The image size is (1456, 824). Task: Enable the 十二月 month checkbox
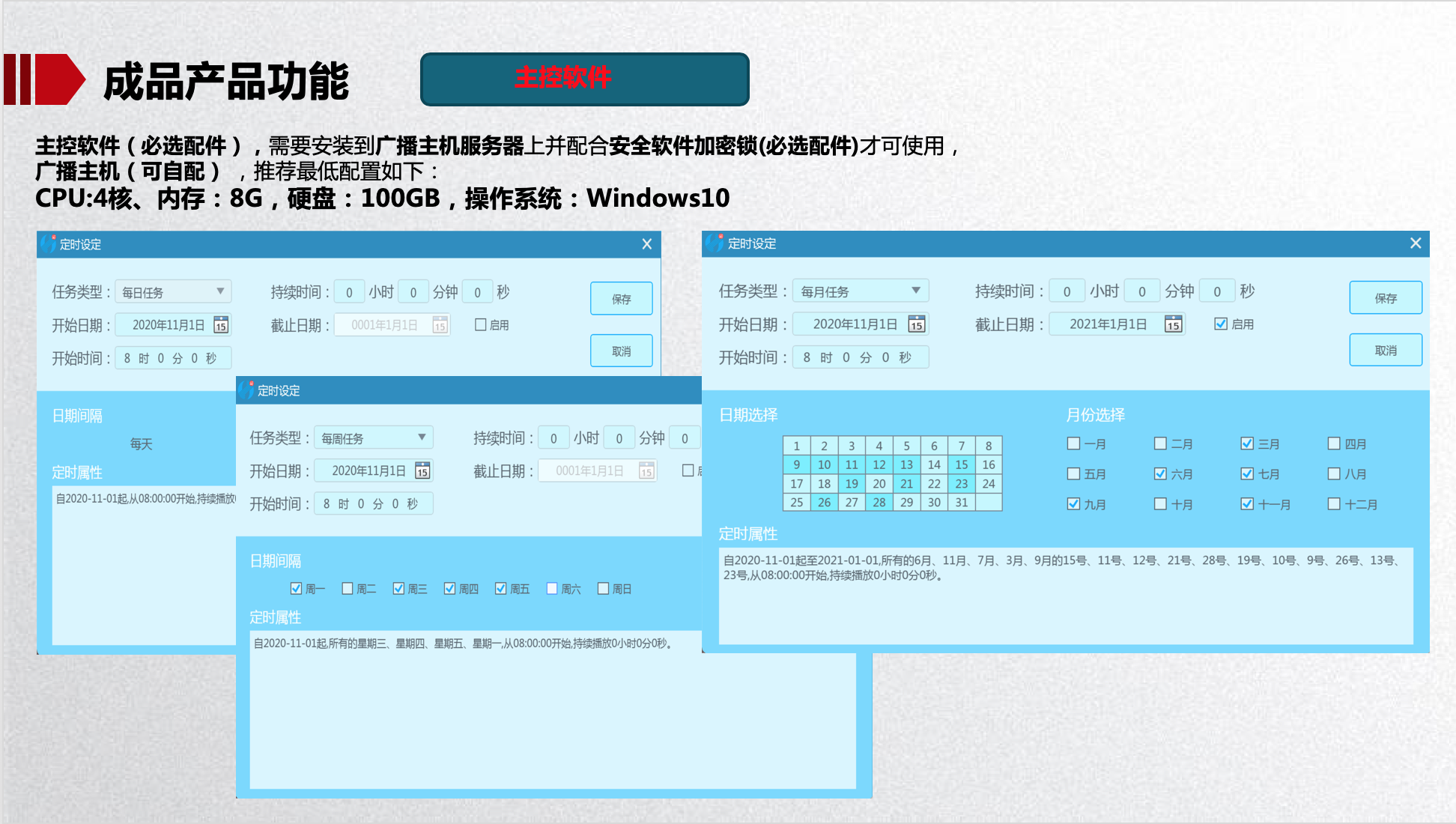1334,504
